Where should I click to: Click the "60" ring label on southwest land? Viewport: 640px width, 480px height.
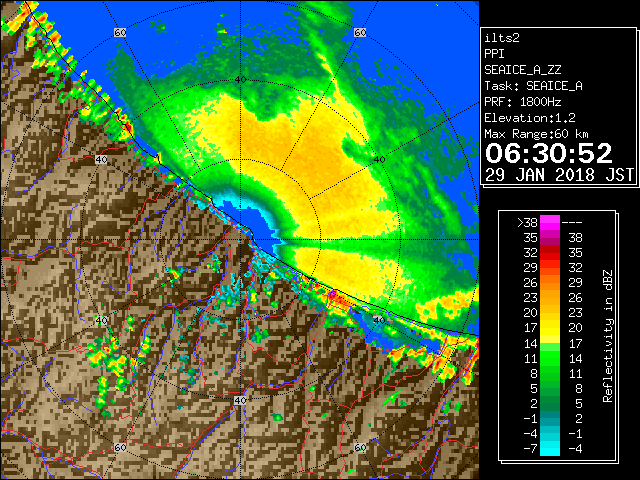pos(120,447)
